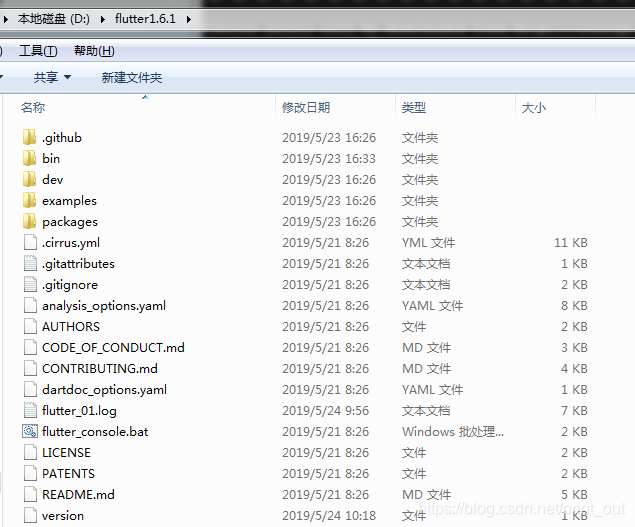The image size is (635, 527).
Task: Click the 2019/5/24 9:56 date of flutter_01.log
Action: [x=326, y=411]
